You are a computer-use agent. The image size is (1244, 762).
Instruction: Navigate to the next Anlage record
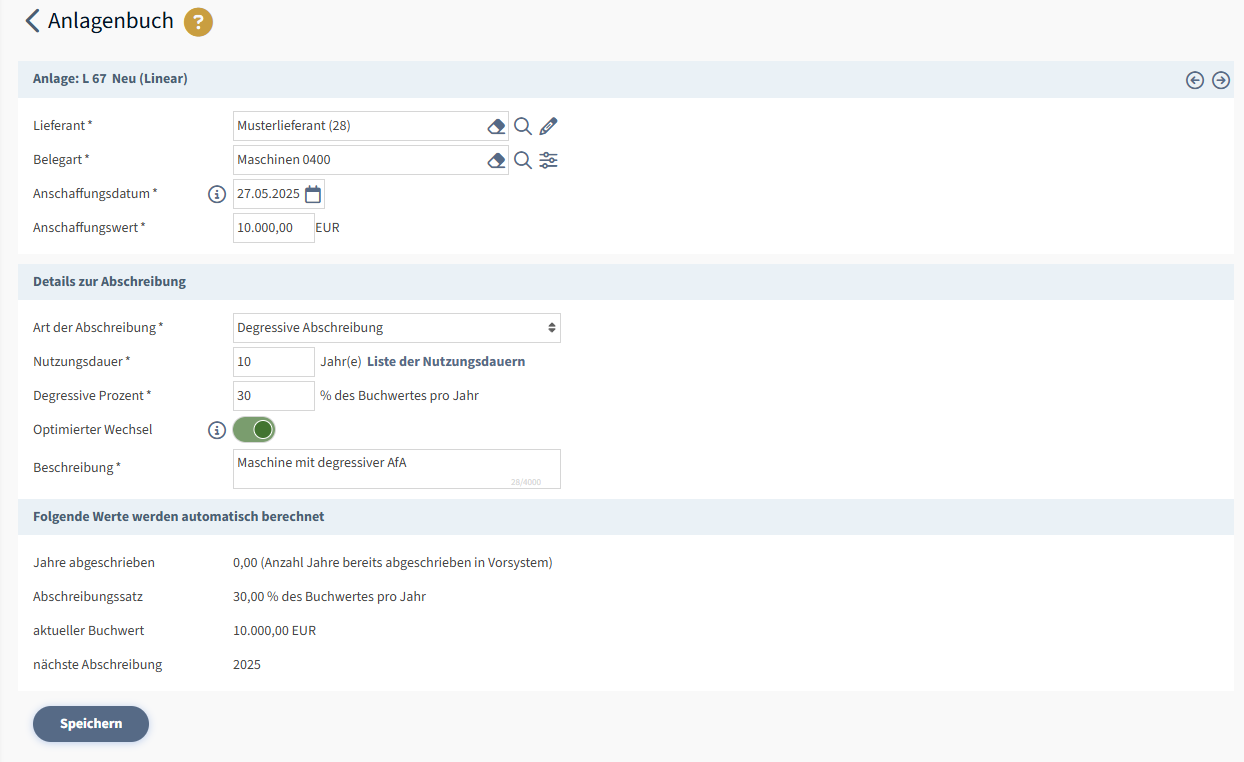point(1220,80)
